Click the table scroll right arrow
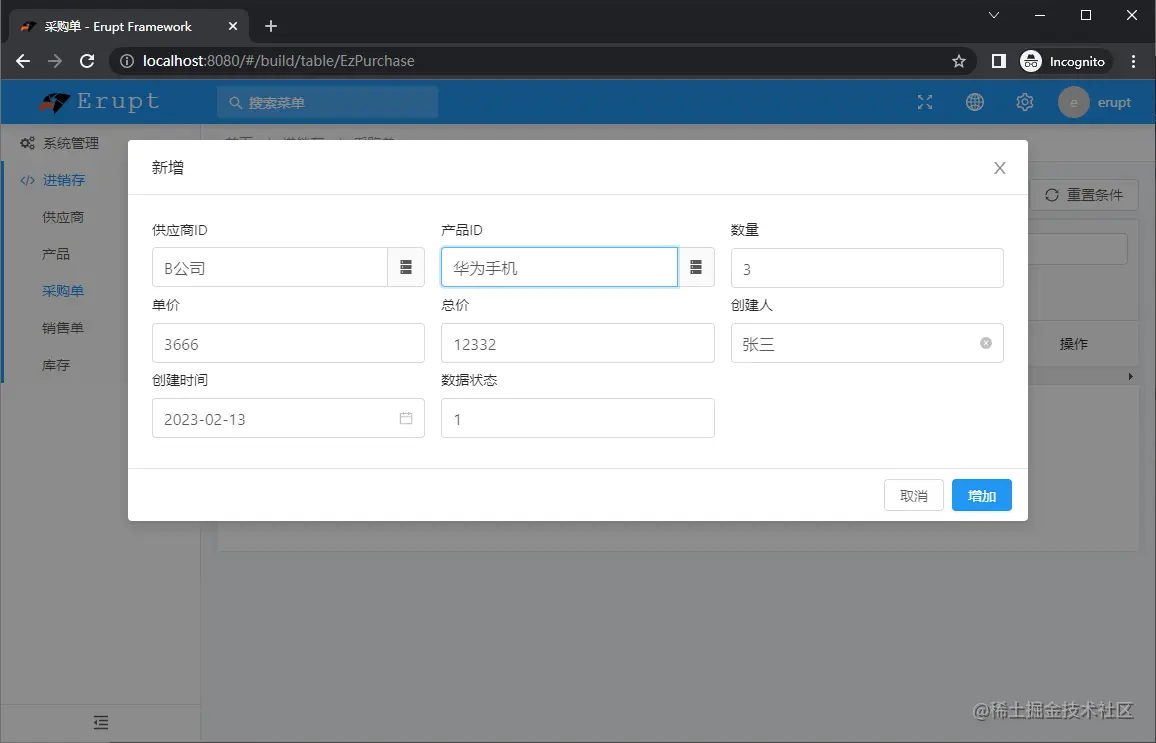 pos(1130,377)
